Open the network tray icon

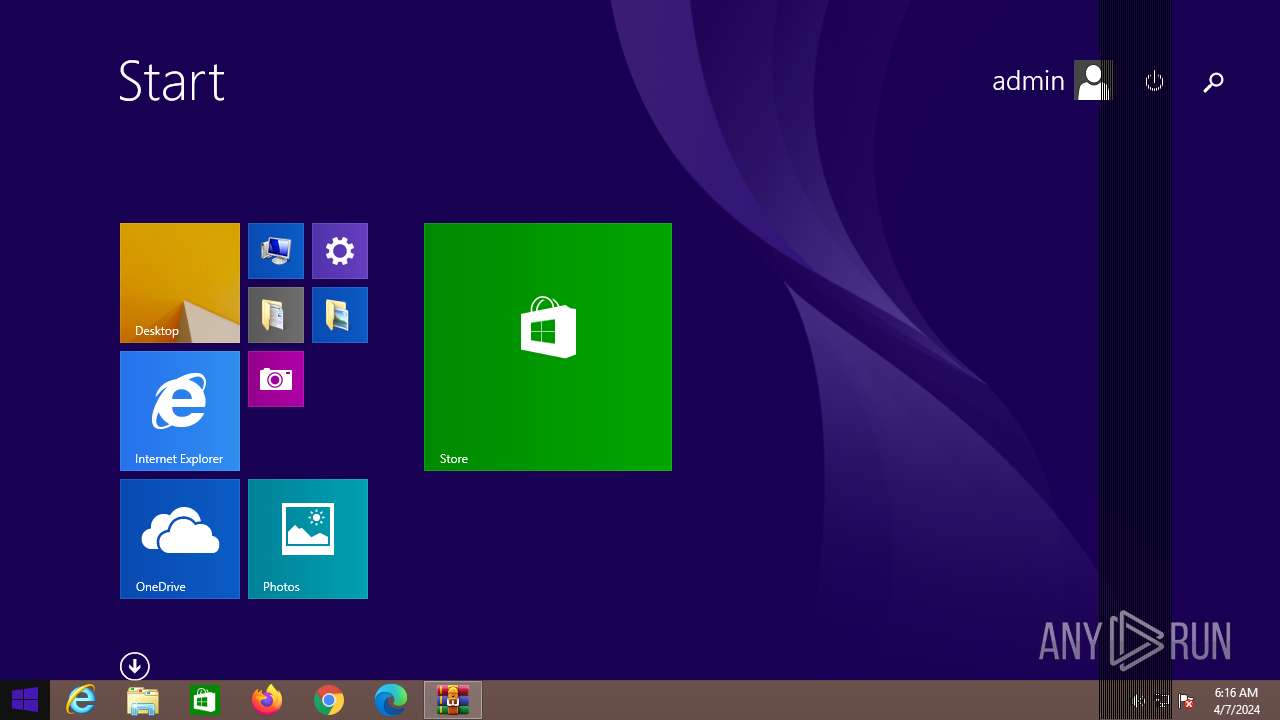(1162, 701)
